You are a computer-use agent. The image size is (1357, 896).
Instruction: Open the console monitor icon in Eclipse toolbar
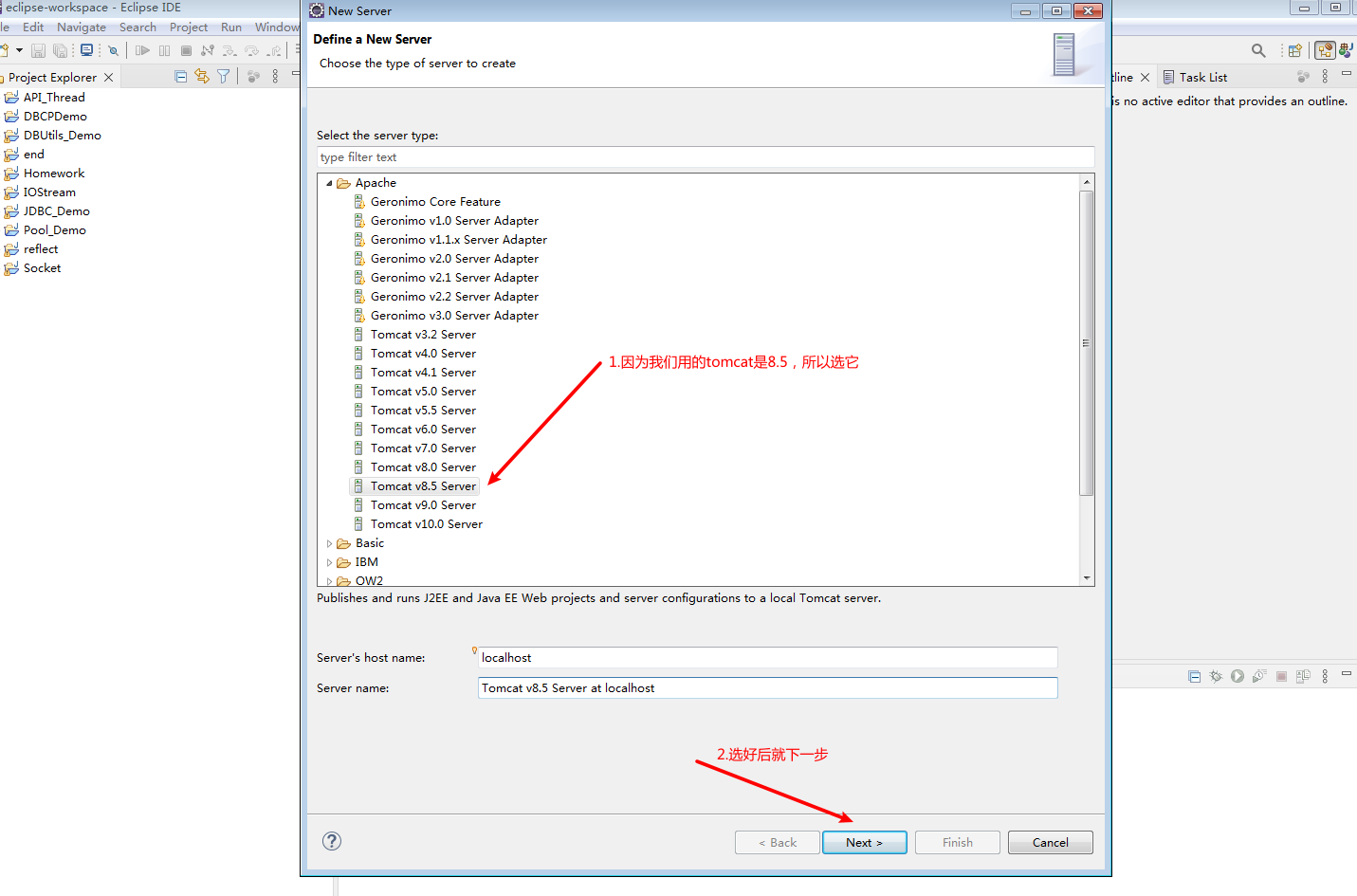86,50
